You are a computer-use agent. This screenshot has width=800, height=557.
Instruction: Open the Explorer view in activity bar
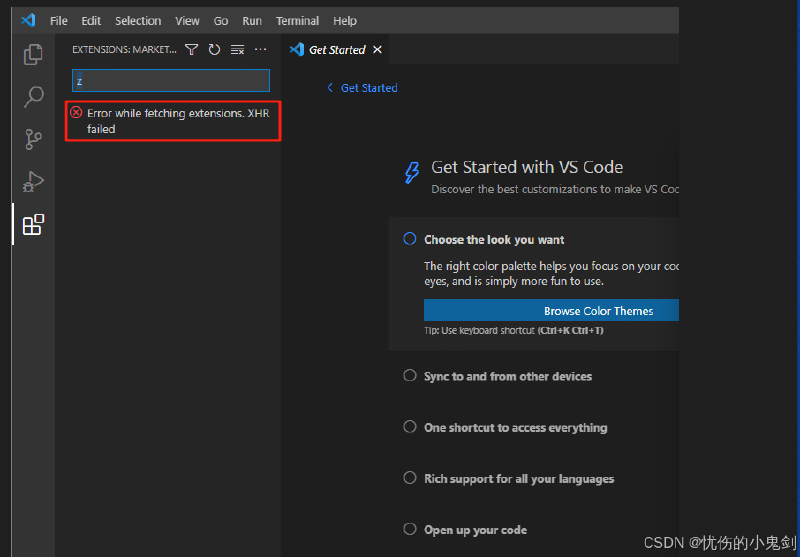[x=33, y=55]
